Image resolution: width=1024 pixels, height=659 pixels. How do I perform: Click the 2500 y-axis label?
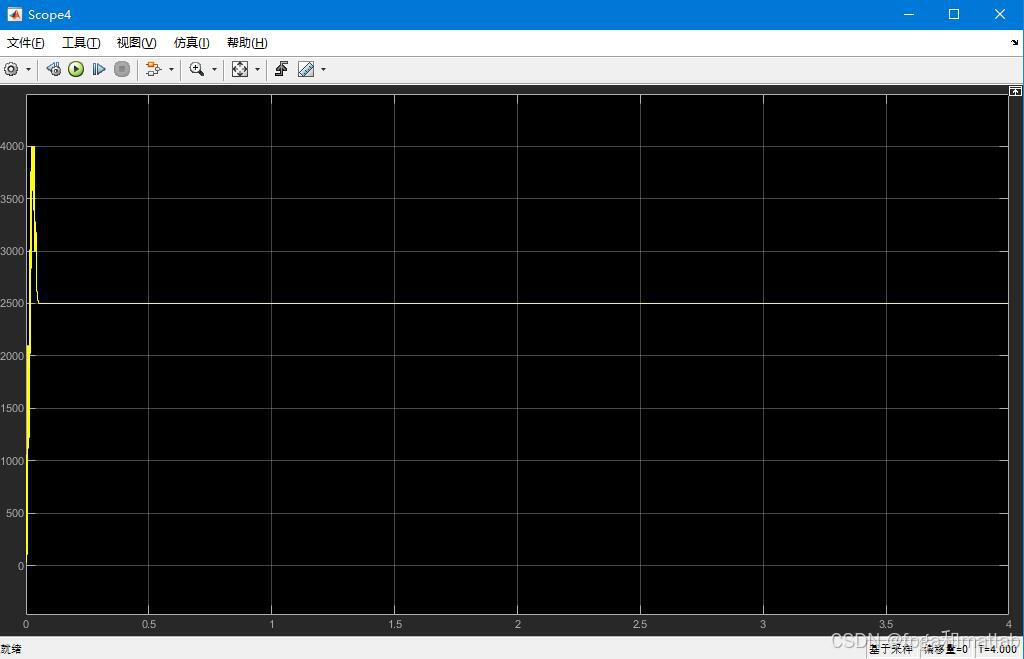click(12, 304)
